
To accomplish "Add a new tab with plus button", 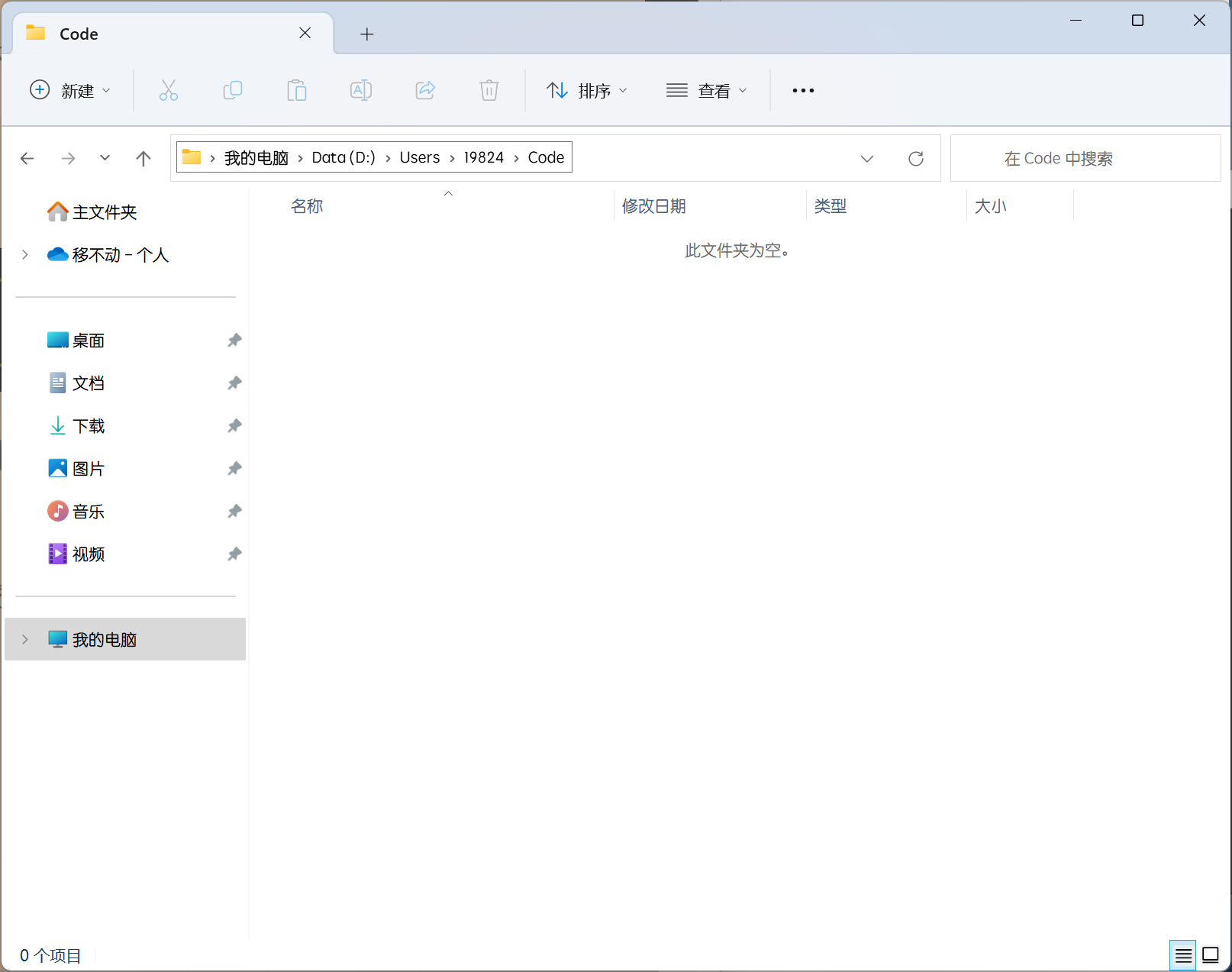I will pyautogui.click(x=367, y=34).
